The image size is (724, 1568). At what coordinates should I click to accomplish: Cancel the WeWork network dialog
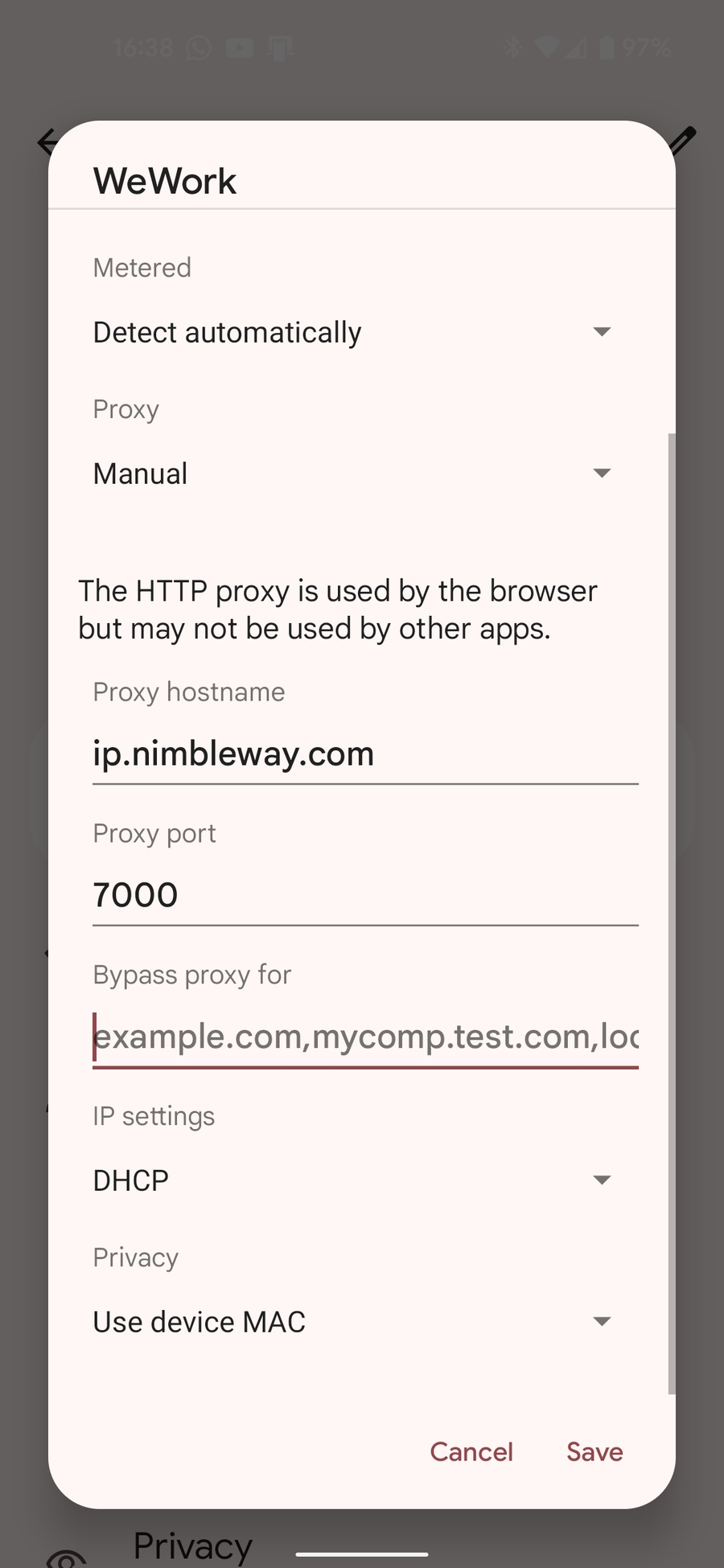pos(471,1451)
